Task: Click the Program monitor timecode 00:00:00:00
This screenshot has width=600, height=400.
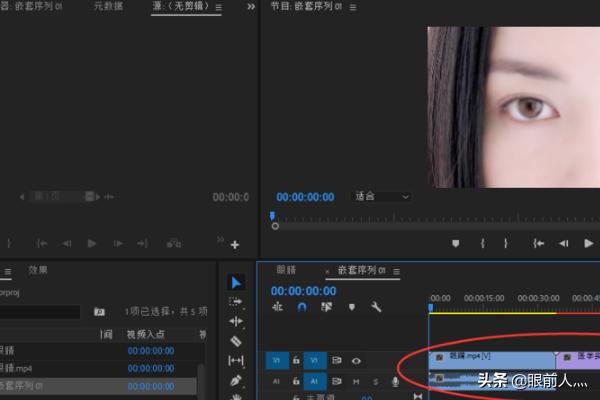Action: [x=305, y=197]
